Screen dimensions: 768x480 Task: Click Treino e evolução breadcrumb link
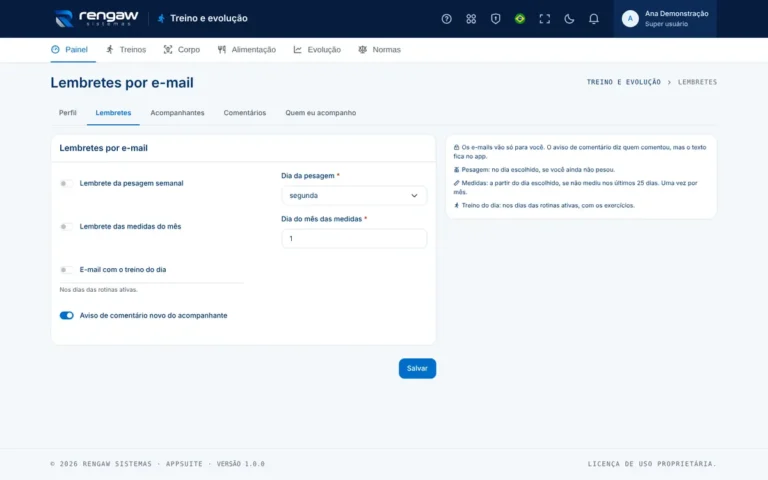[624, 82]
